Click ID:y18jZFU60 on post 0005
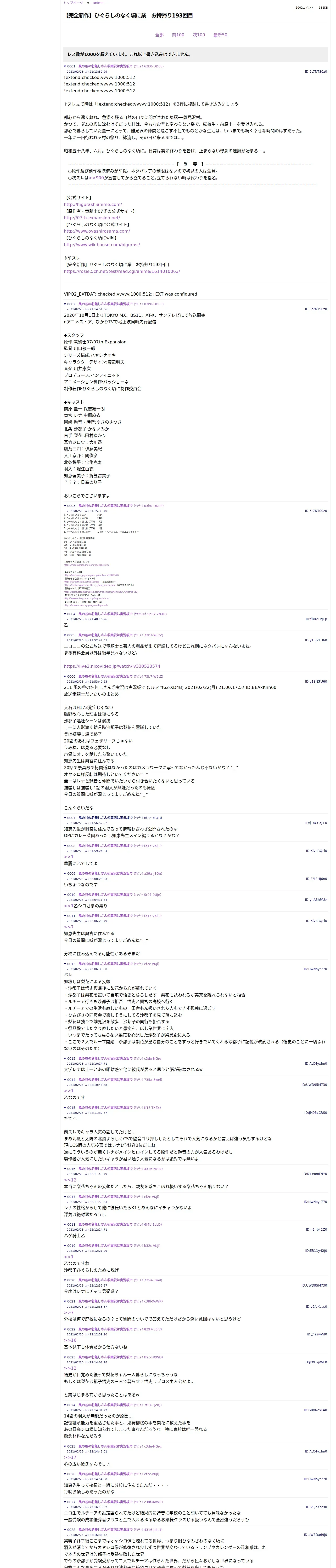 (316, 640)
